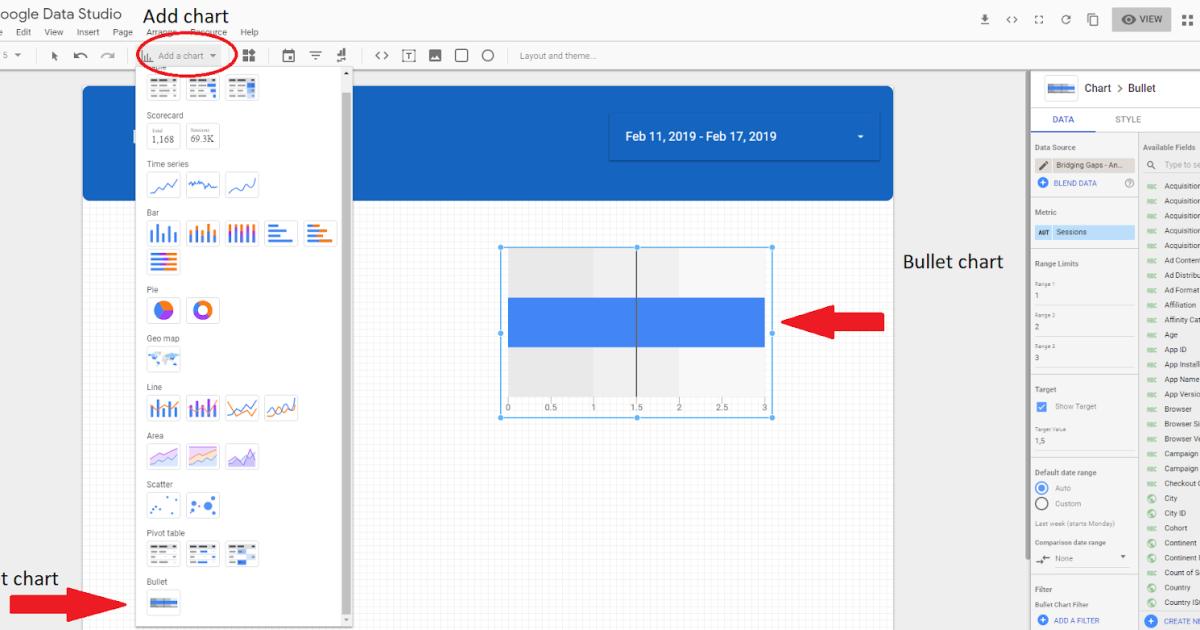The height and width of the screenshot is (630, 1200).
Task: Open blend data help icon
Action: tap(1129, 183)
